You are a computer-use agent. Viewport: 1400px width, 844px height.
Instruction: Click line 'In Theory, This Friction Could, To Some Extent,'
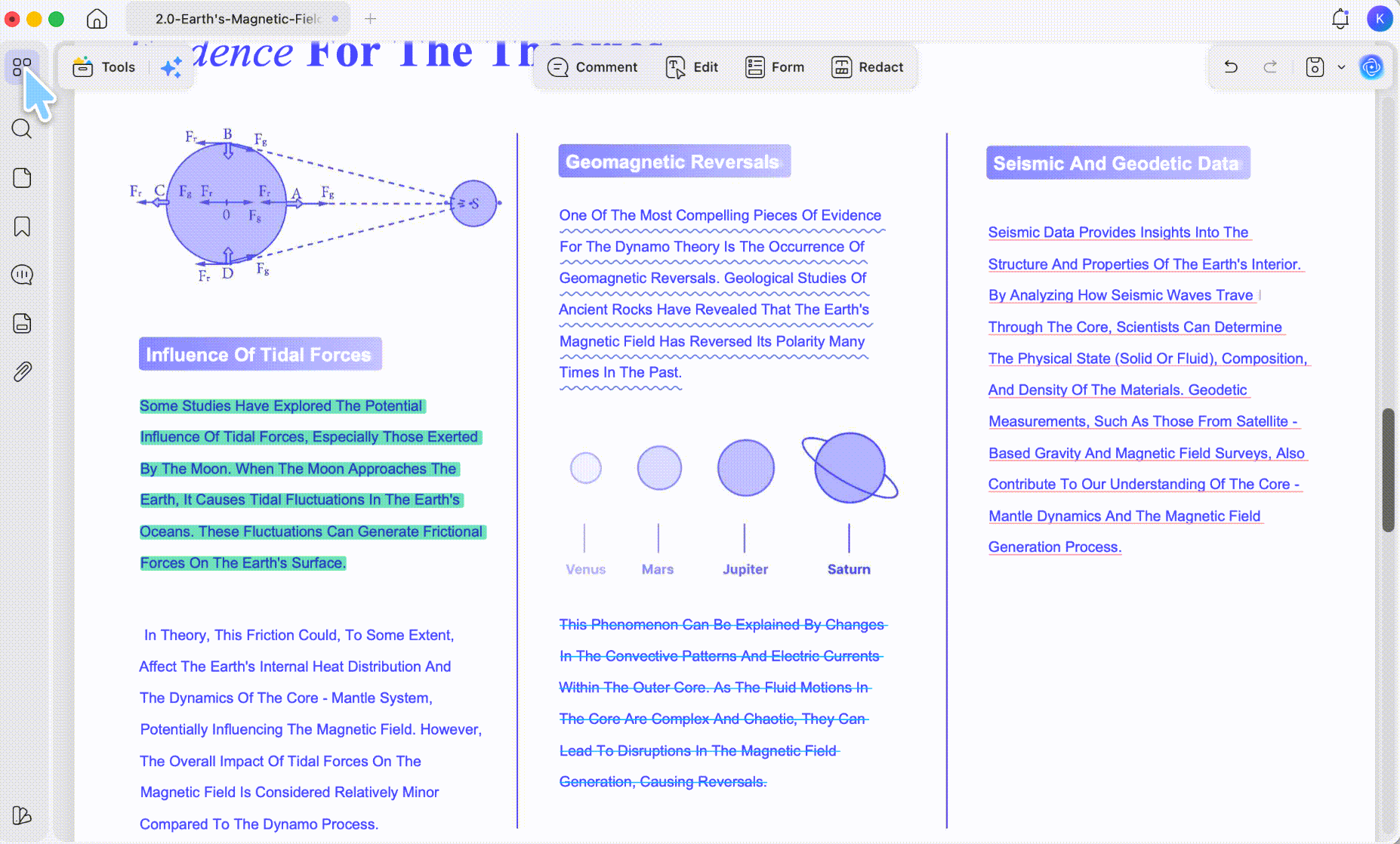(x=299, y=636)
